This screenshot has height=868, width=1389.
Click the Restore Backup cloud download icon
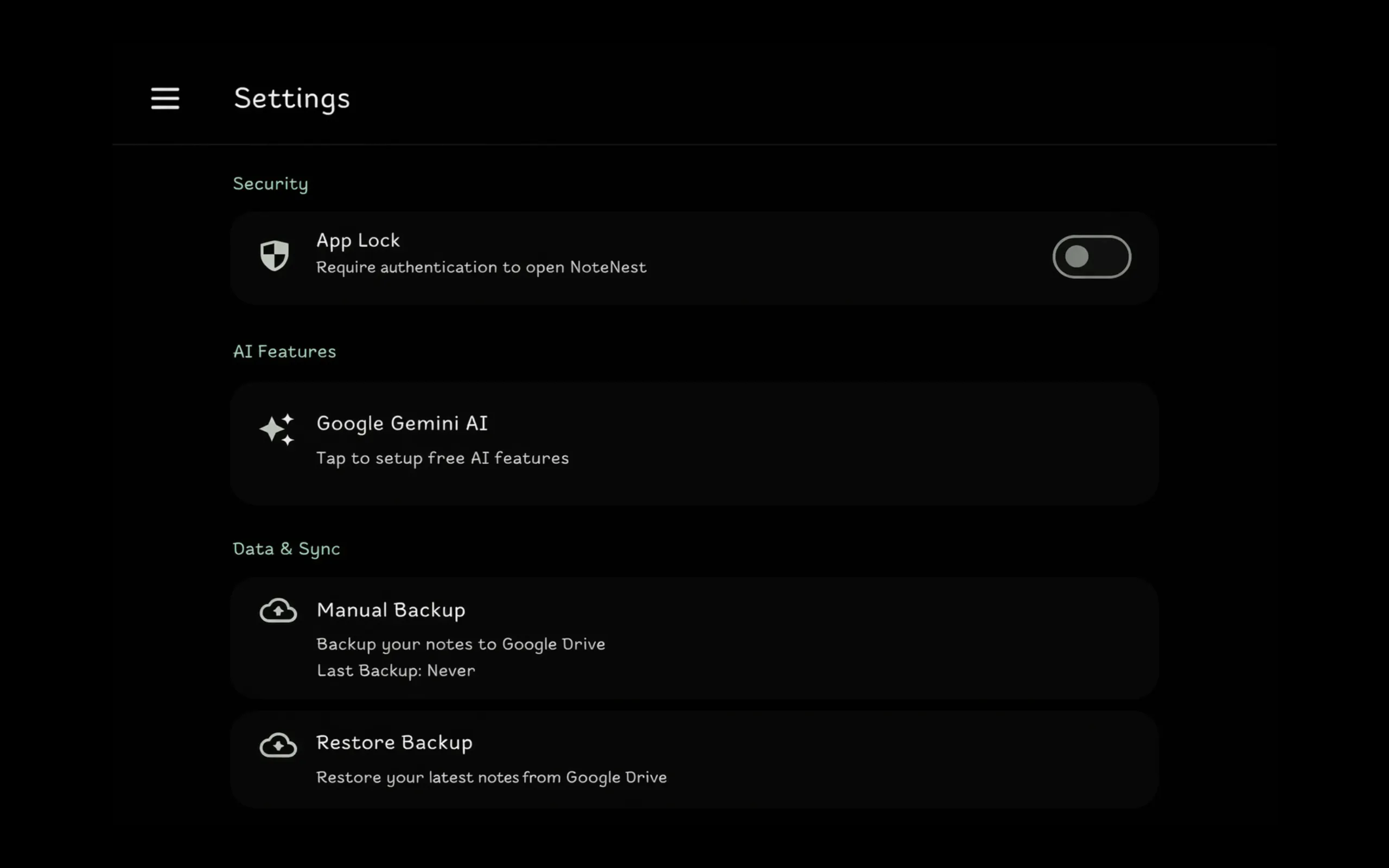point(278,745)
